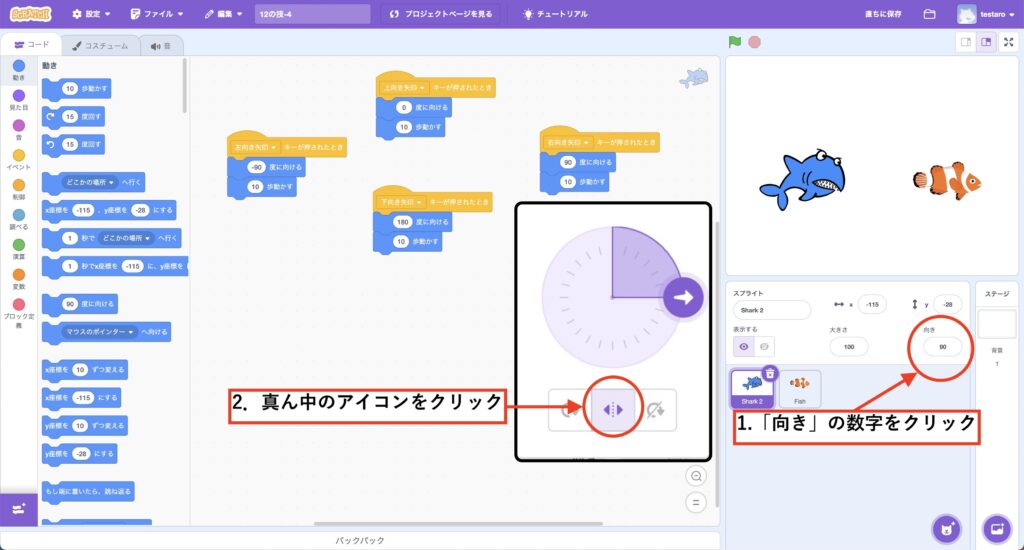
Task: Switch to the 音 sounds tab
Action: (160, 46)
